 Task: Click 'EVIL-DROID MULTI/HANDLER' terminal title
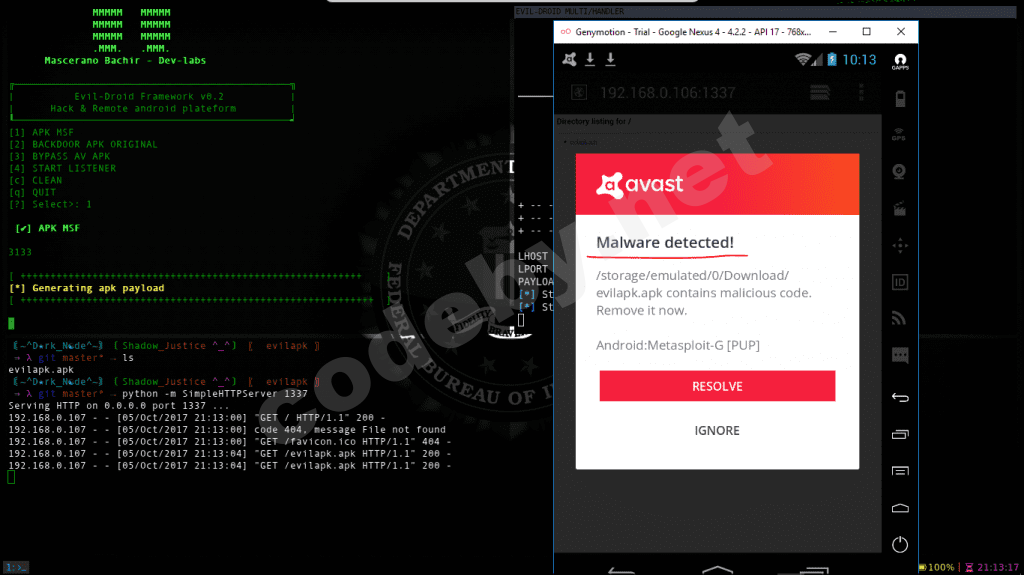click(x=569, y=11)
